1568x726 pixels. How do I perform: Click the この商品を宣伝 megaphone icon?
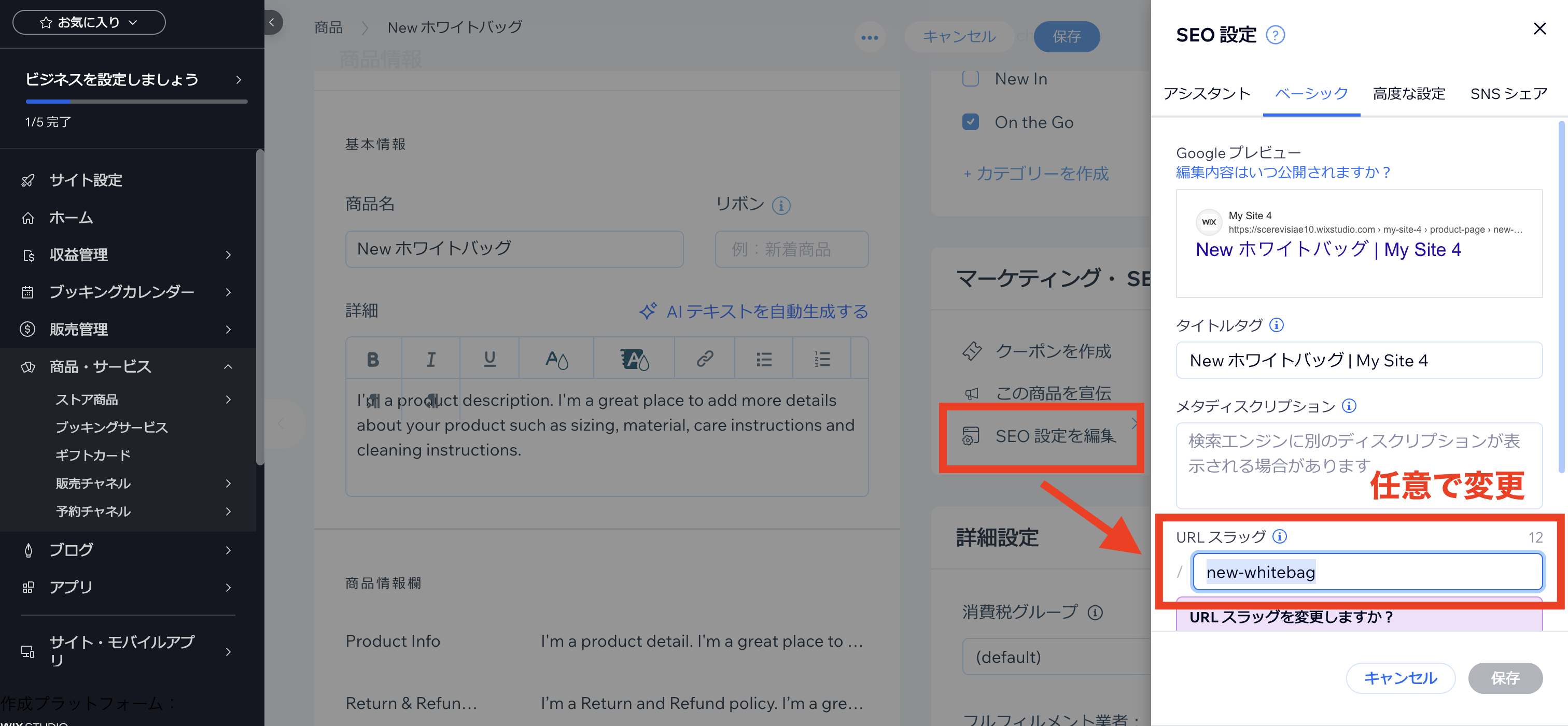(x=972, y=394)
